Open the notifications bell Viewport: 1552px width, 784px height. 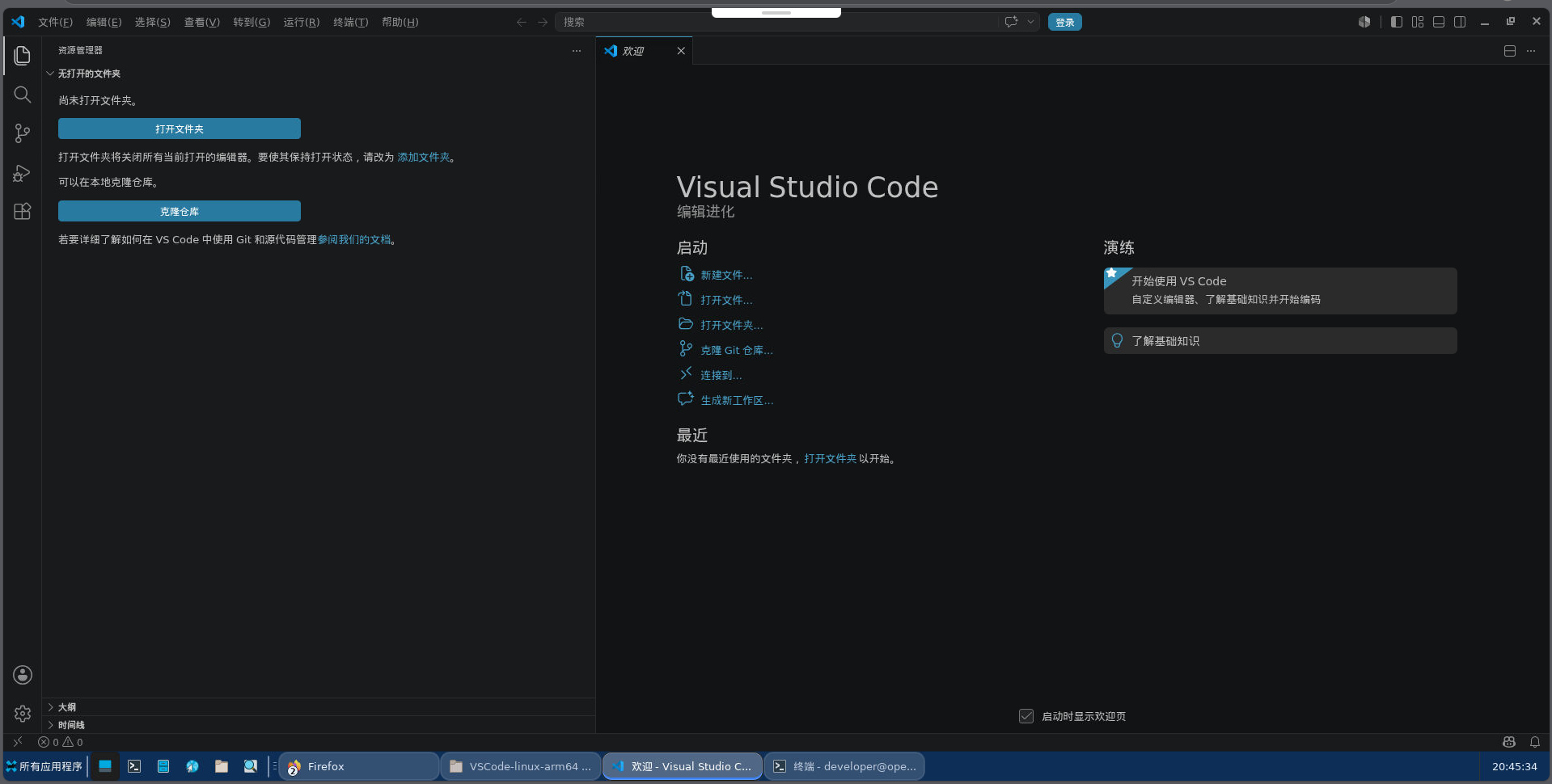(x=1535, y=742)
